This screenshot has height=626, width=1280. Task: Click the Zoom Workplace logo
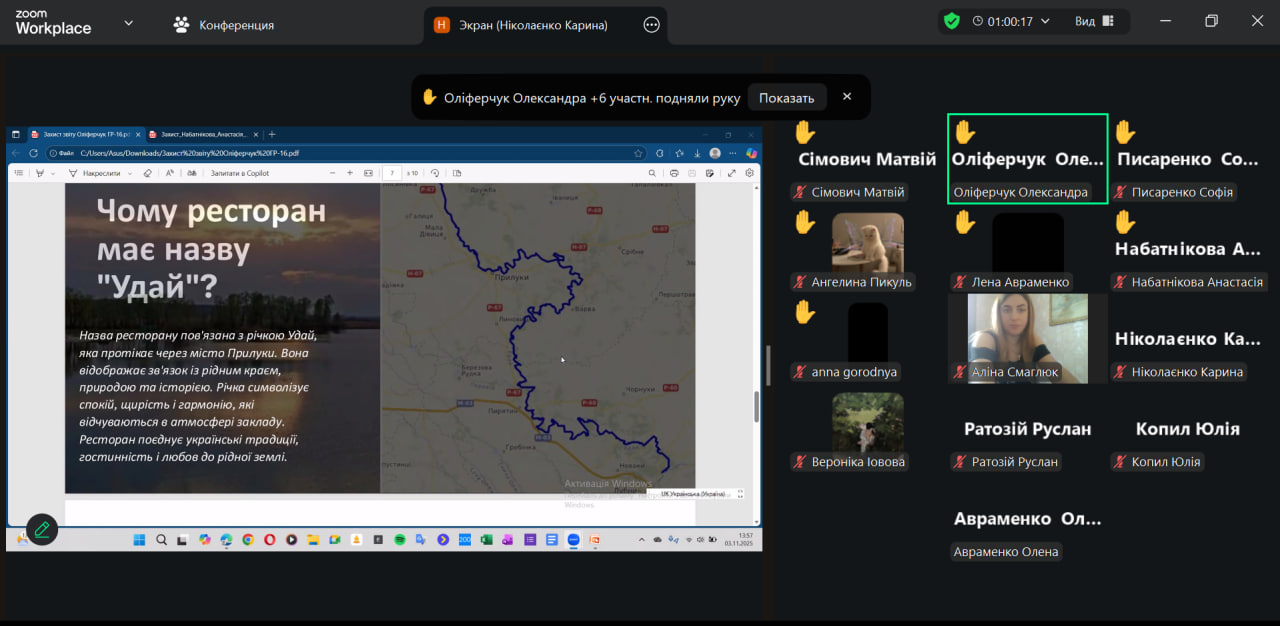[53, 23]
